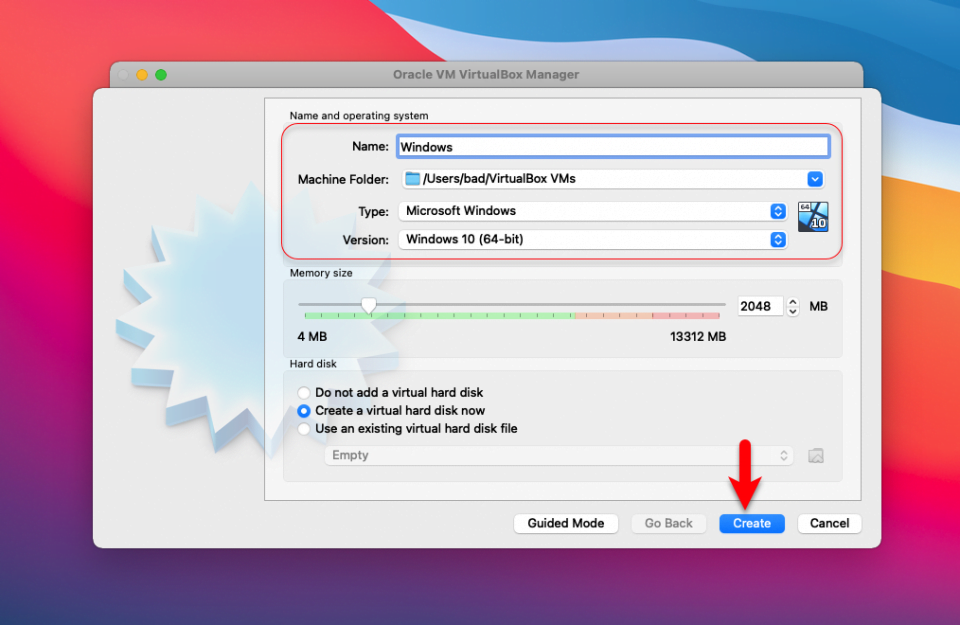Click the Windows 10 logo preview icon
The image size is (960, 625).
click(x=812, y=215)
